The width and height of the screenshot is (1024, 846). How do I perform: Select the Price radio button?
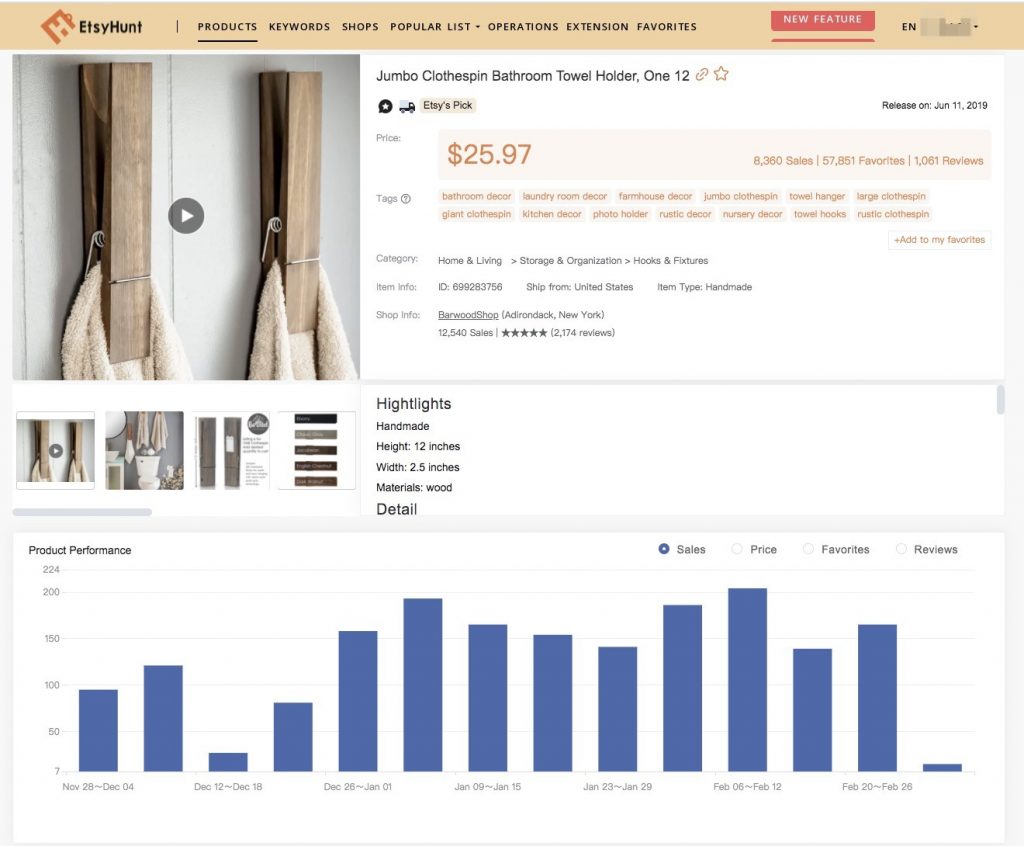737,549
